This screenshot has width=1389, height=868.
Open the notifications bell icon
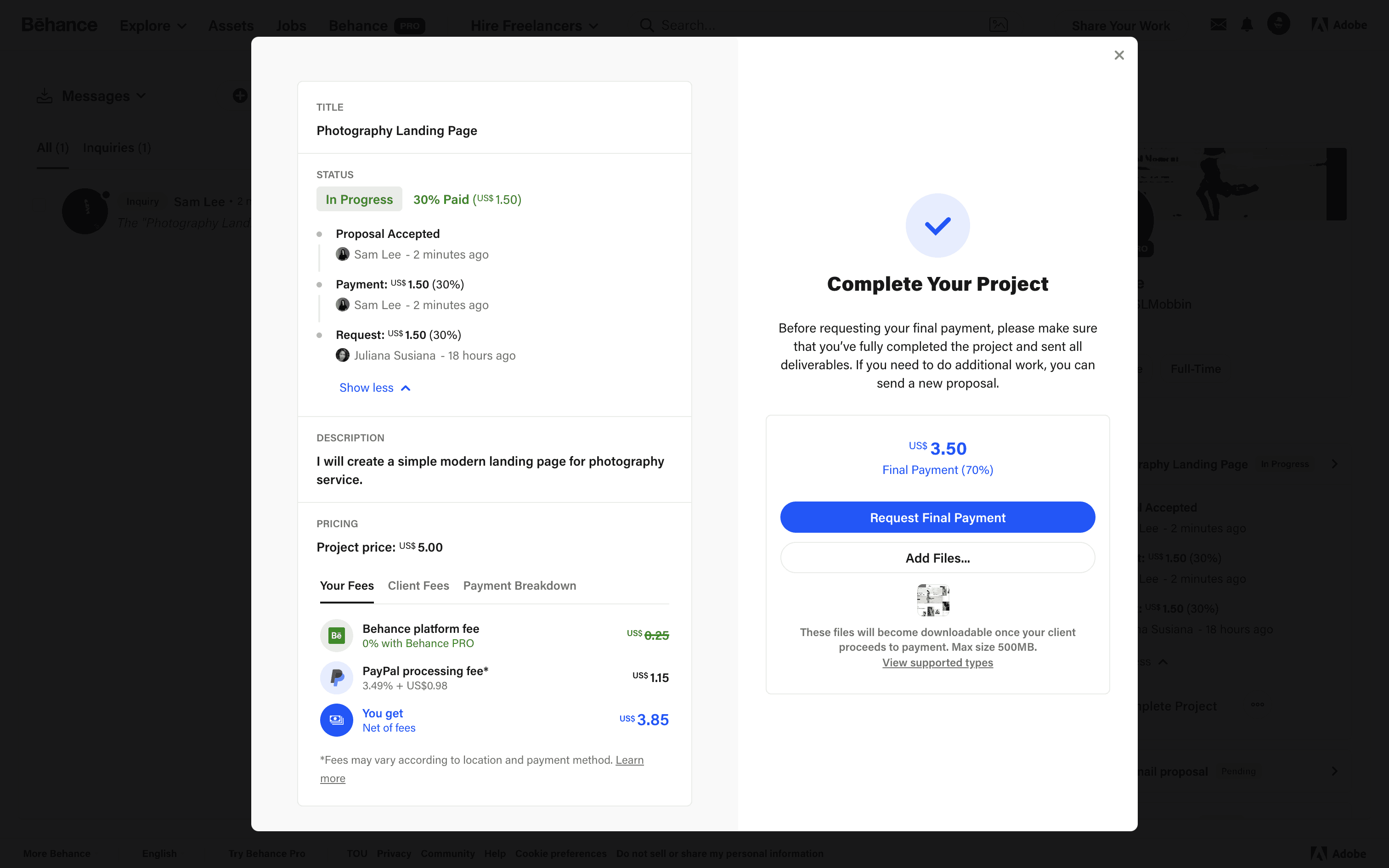pos(1247,25)
